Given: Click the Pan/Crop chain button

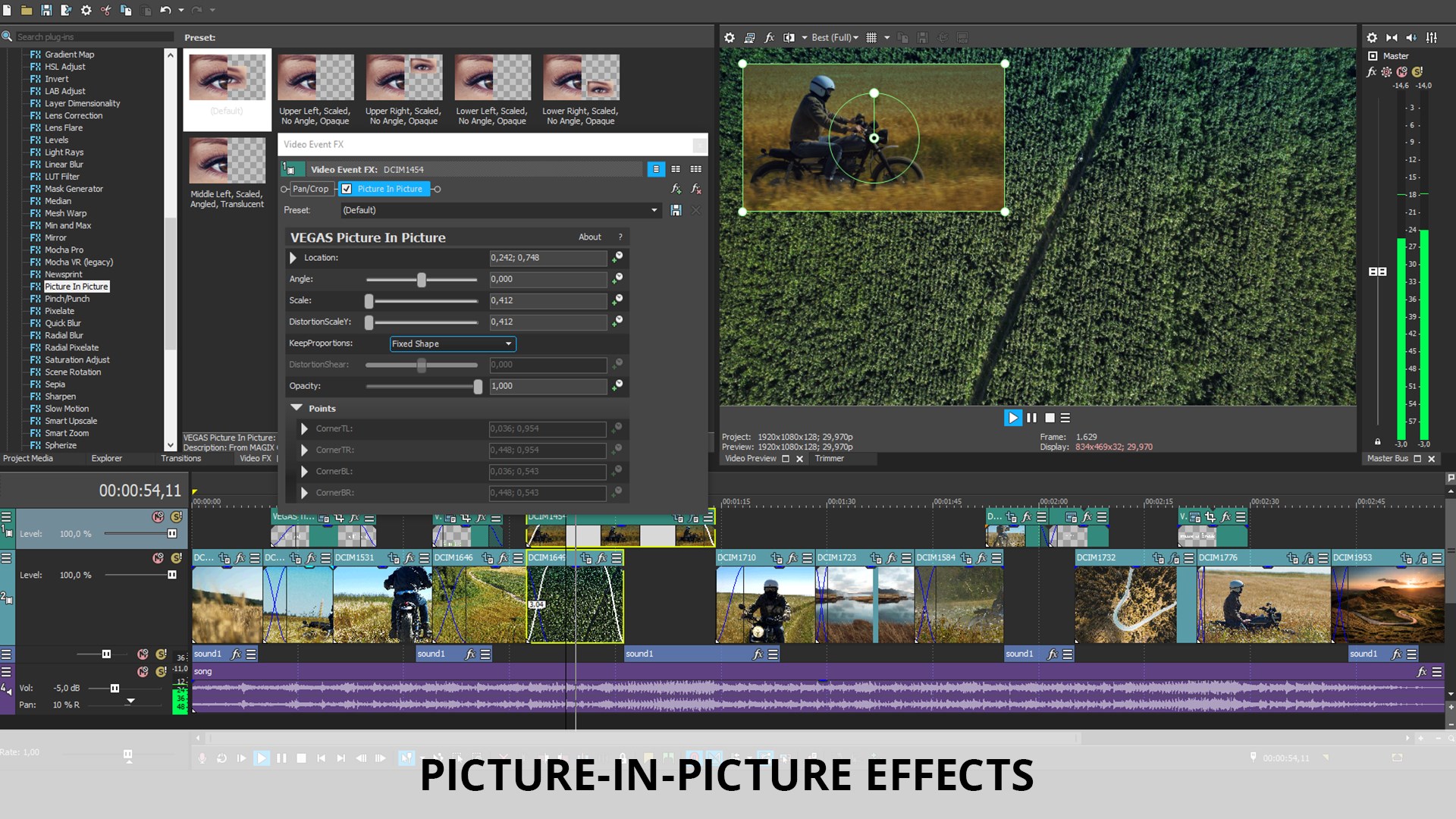Looking at the screenshot, I should (x=310, y=189).
